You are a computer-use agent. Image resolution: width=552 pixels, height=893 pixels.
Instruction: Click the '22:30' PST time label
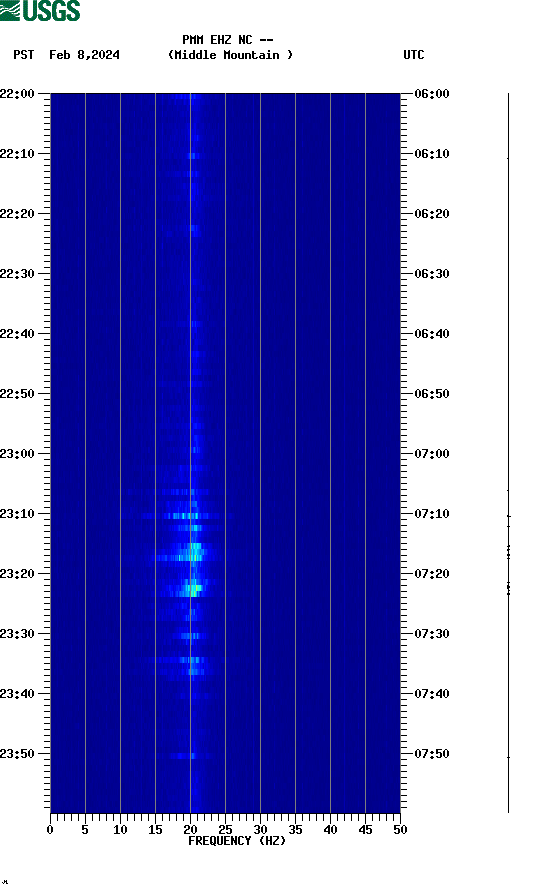pos(17,274)
